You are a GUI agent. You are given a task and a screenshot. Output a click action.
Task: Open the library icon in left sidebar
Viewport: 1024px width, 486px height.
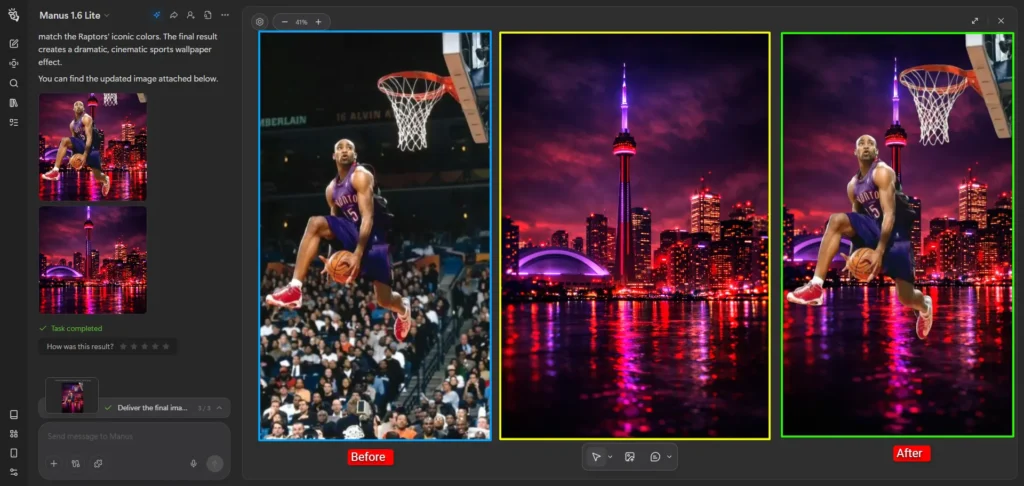coord(14,102)
